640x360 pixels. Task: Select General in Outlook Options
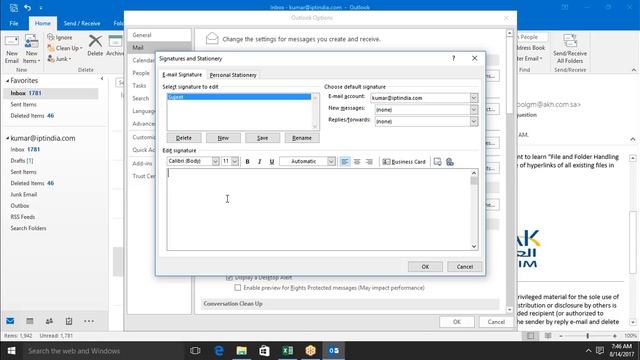[x=159, y=35]
